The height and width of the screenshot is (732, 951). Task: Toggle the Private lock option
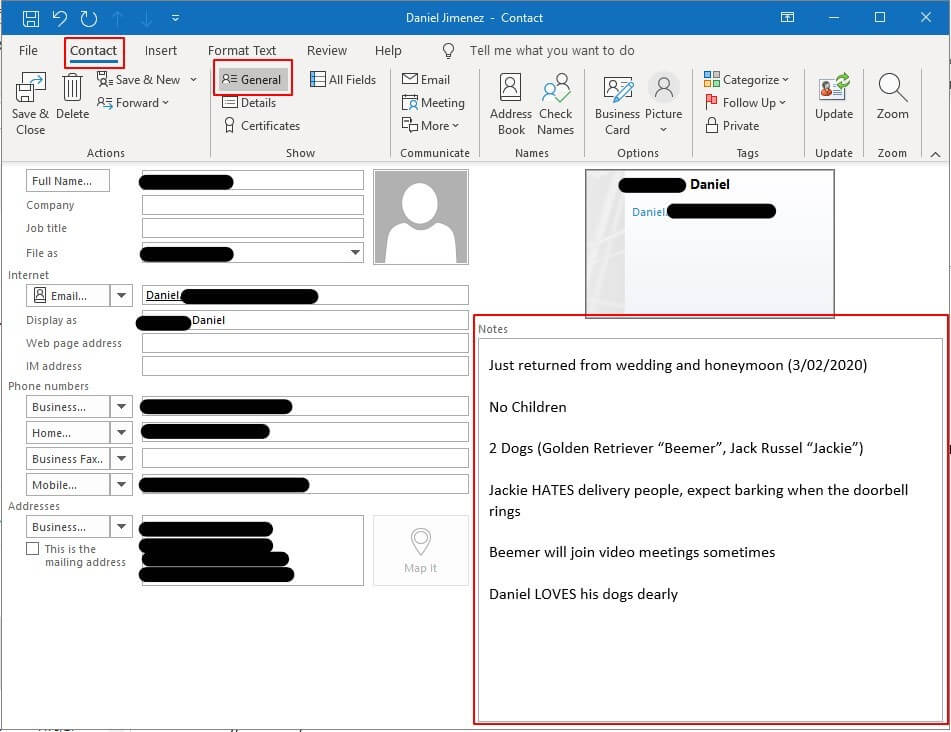pyautogui.click(x=732, y=126)
